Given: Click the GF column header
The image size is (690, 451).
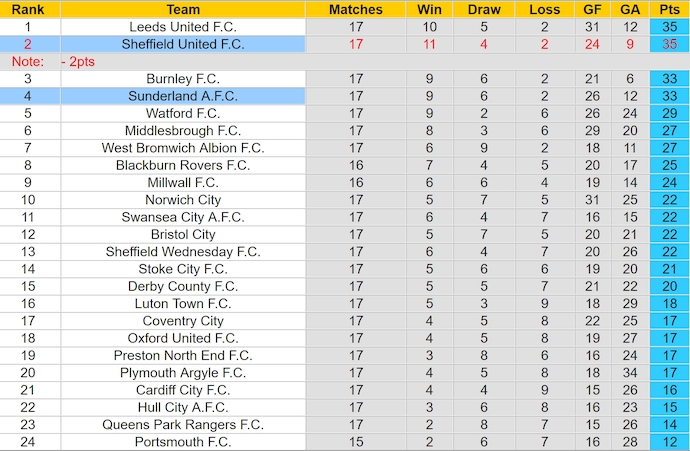Looking at the screenshot, I should [x=592, y=9].
